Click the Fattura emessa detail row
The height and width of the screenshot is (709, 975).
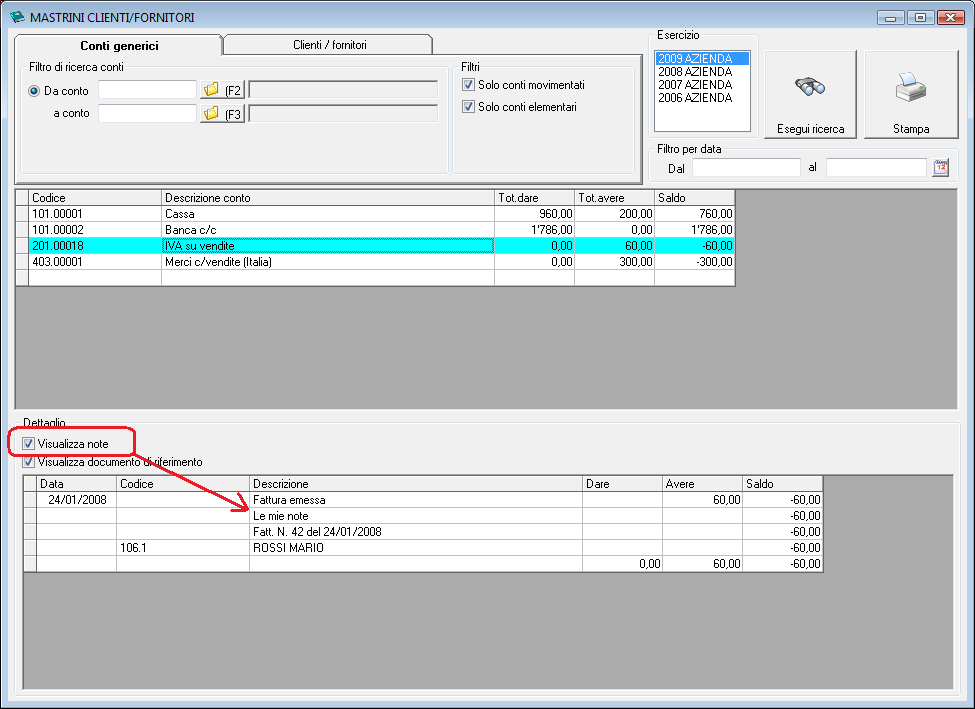coord(423,500)
